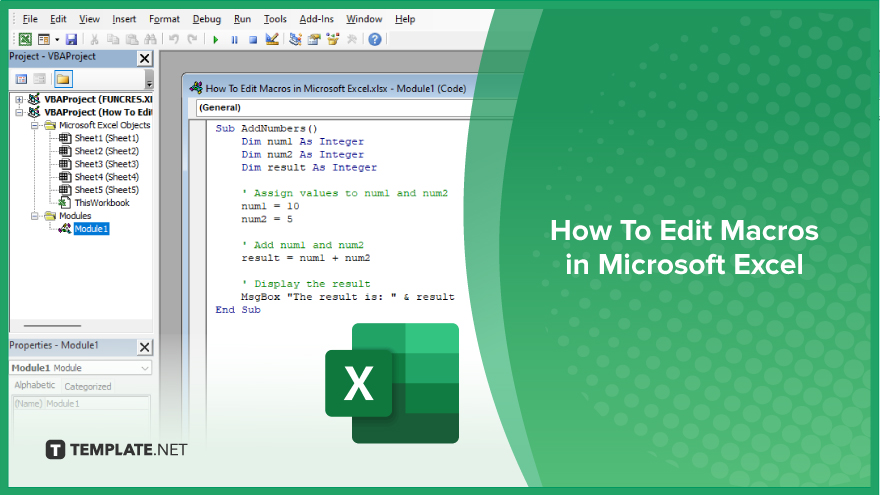
Task: Open the Format menu
Action: pyautogui.click(x=164, y=19)
